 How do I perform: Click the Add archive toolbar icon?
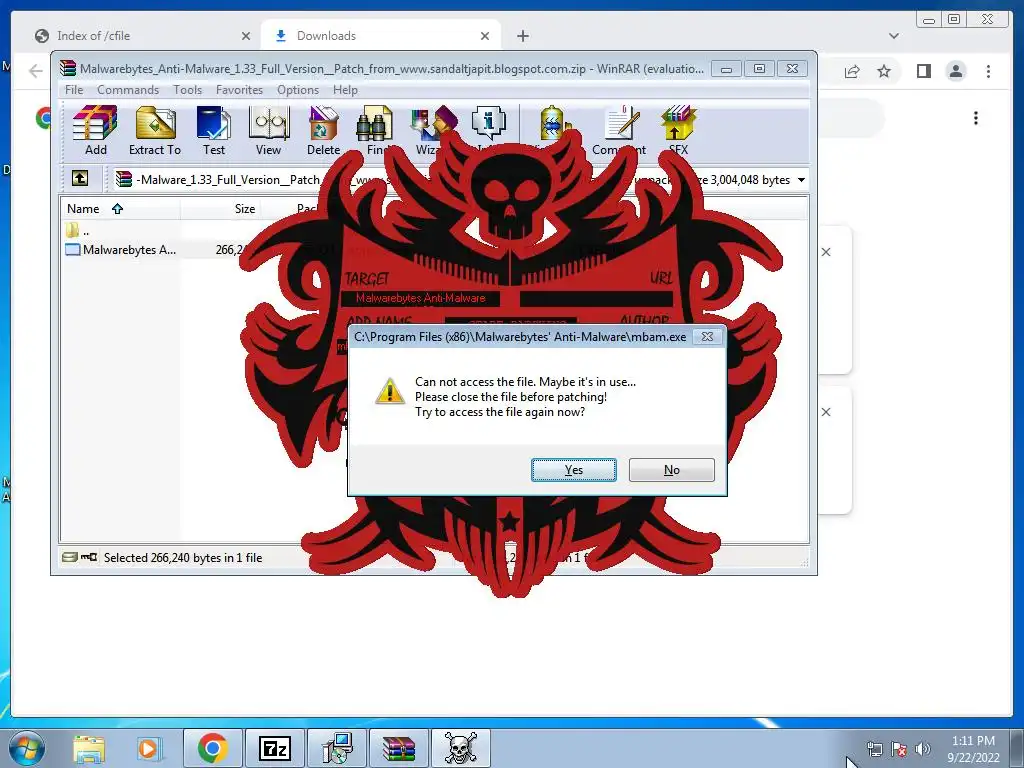click(x=95, y=131)
